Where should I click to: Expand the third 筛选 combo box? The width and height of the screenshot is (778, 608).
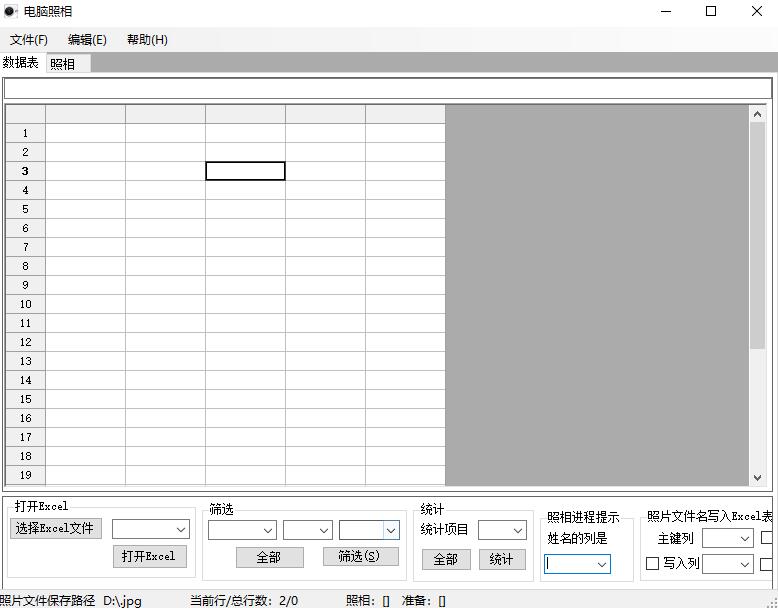(x=391, y=531)
